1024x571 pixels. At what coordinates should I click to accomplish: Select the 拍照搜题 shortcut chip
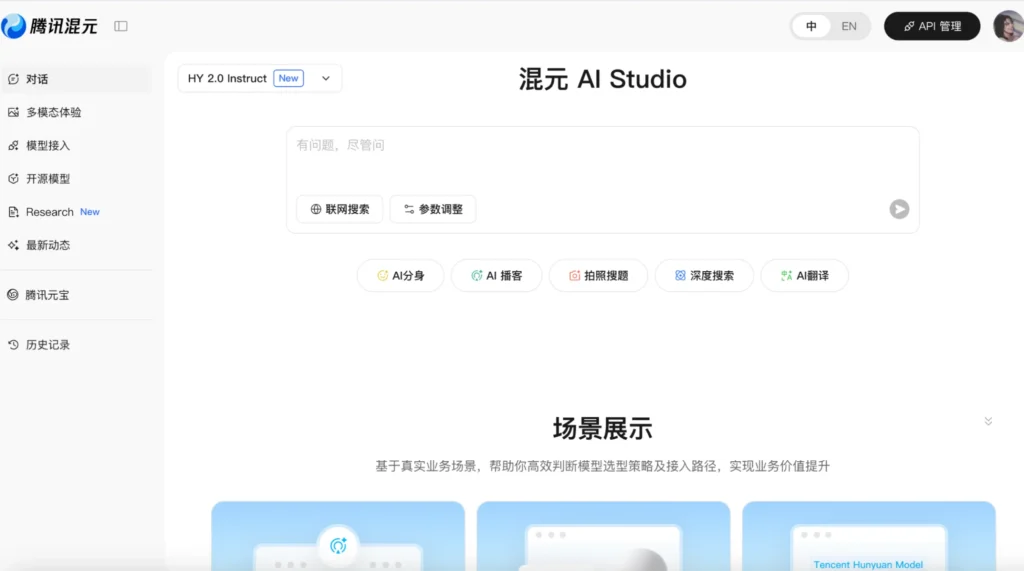(598, 276)
